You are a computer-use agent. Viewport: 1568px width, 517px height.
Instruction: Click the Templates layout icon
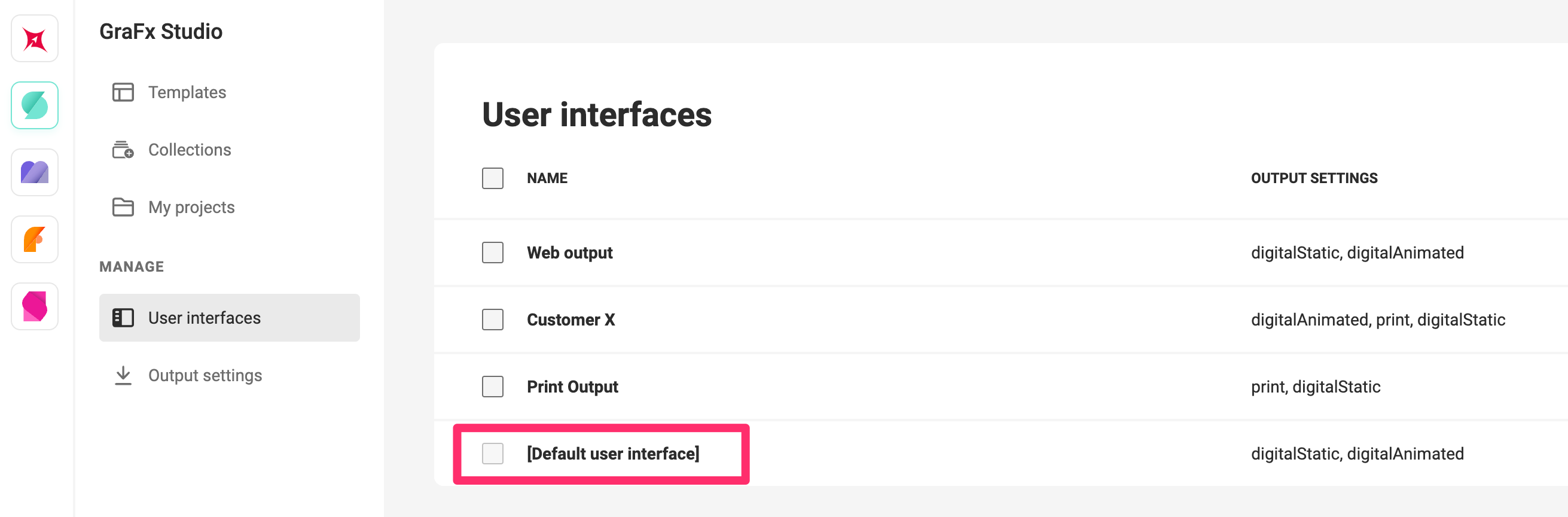click(x=123, y=93)
